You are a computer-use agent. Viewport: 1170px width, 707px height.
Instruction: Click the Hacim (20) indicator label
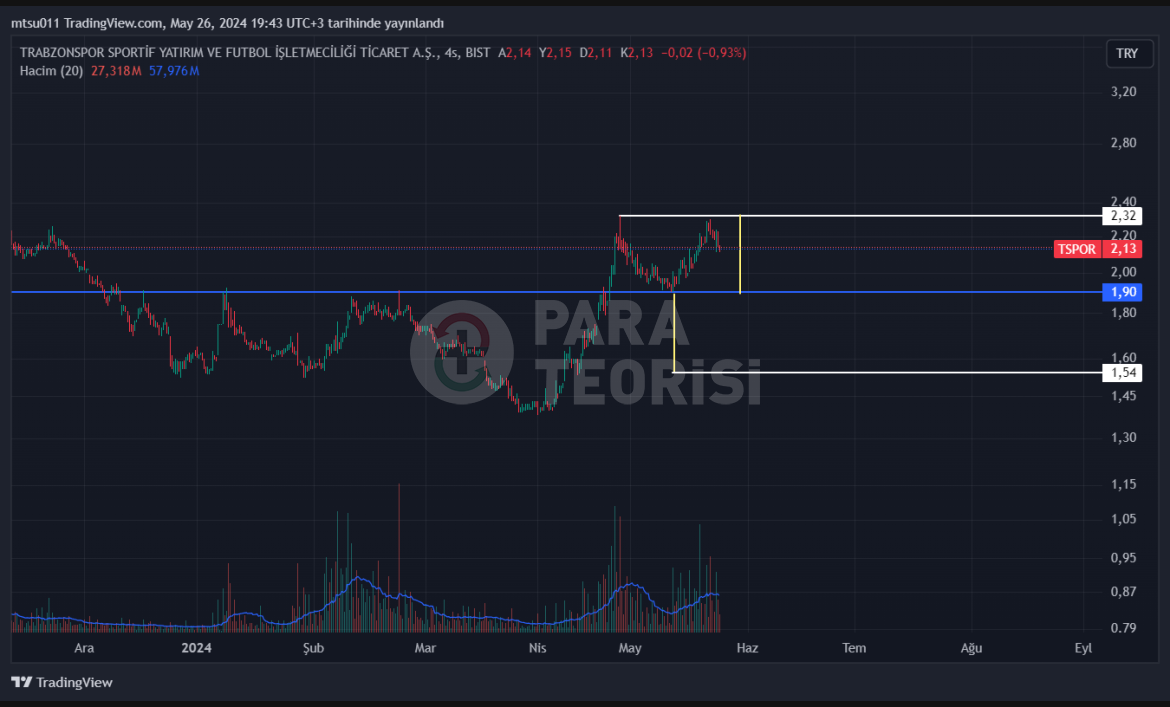[51, 71]
